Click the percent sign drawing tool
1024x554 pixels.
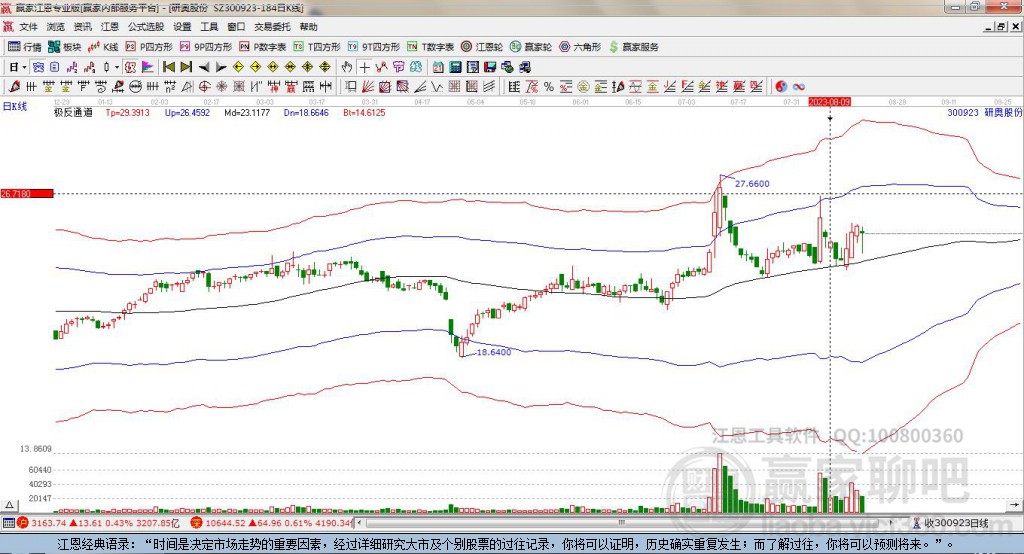549,87
